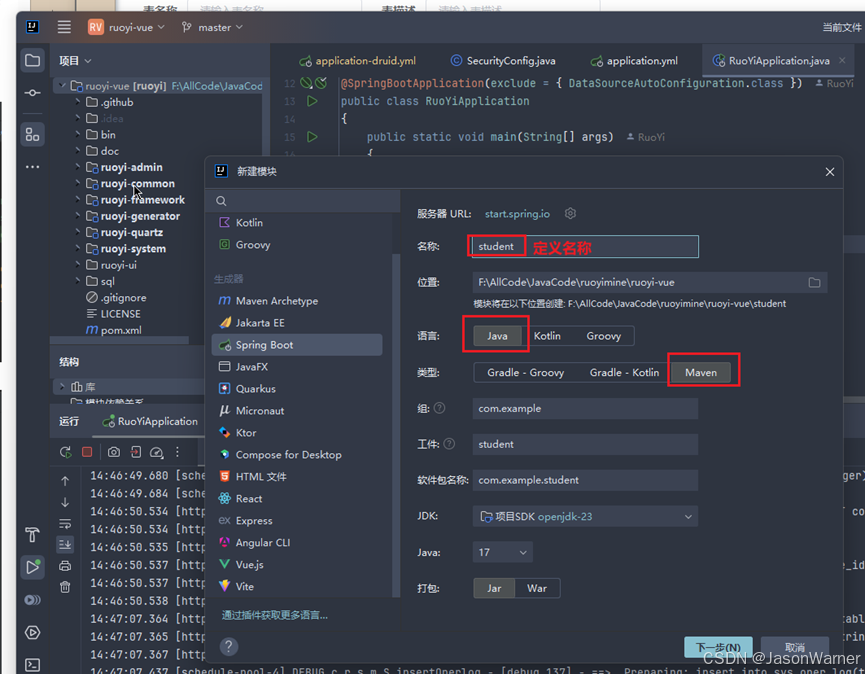Image resolution: width=865 pixels, height=674 pixels.
Task: Open server URL settings gear
Action: tap(570, 213)
